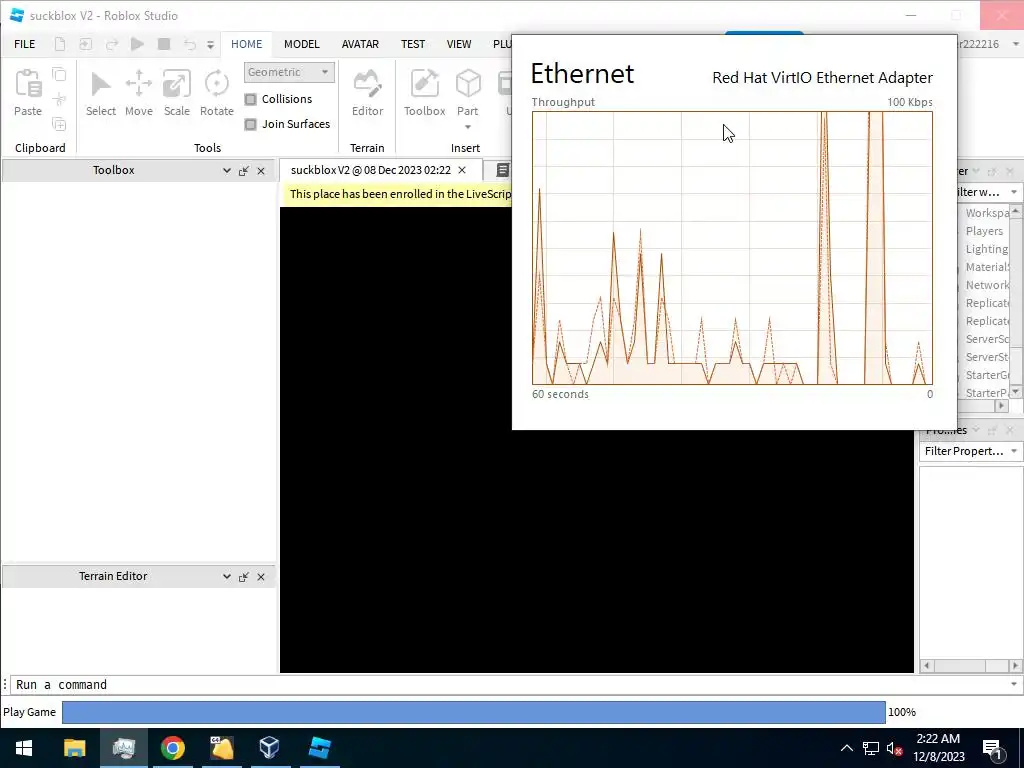
Task: Show hidden system tray icons
Action: point(846,748)
